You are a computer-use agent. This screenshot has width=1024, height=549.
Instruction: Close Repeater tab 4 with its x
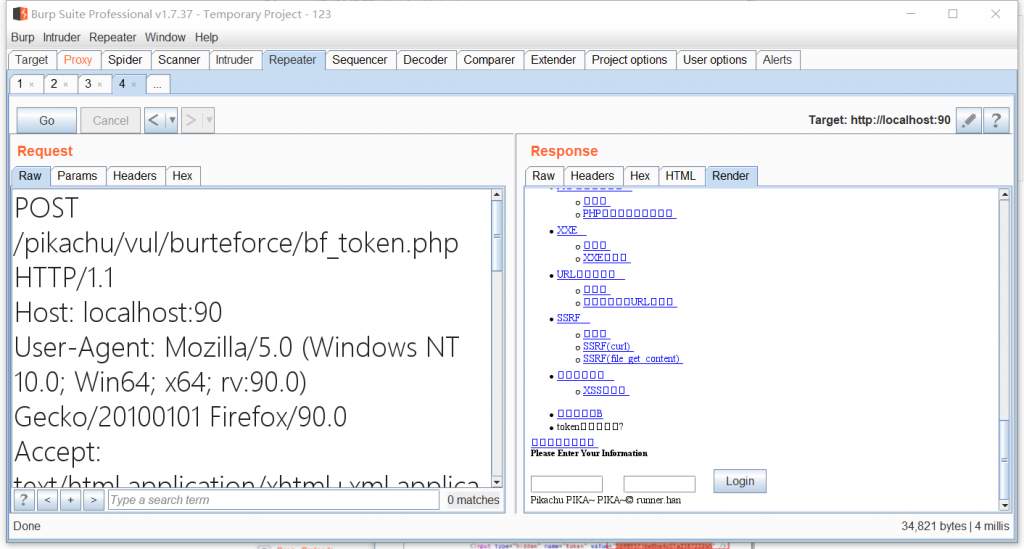coord(134,85)
